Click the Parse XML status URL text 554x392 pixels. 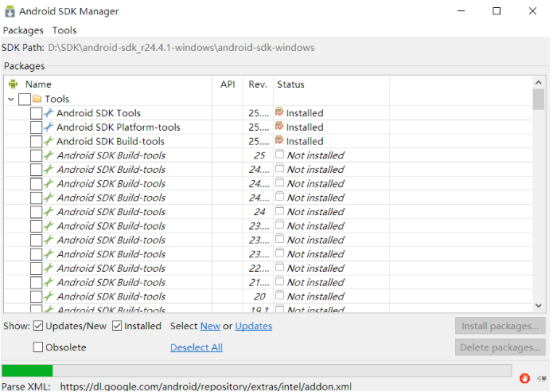[x=206, y=387]
